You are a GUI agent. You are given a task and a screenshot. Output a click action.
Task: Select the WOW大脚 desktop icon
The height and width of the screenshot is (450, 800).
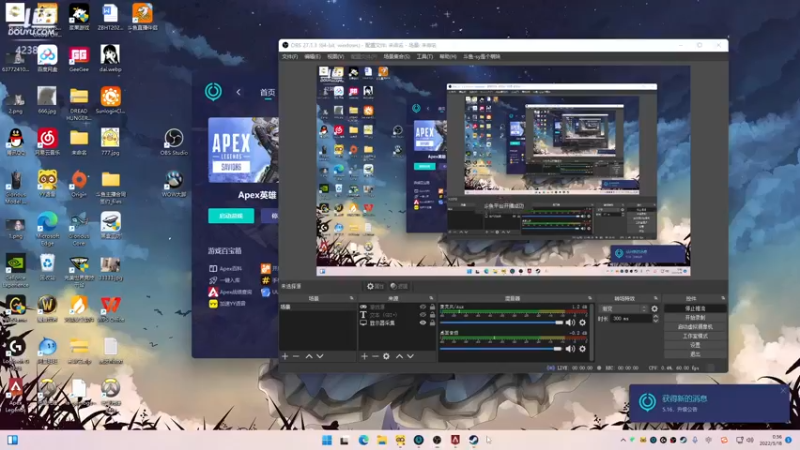(x=173, y=184)
